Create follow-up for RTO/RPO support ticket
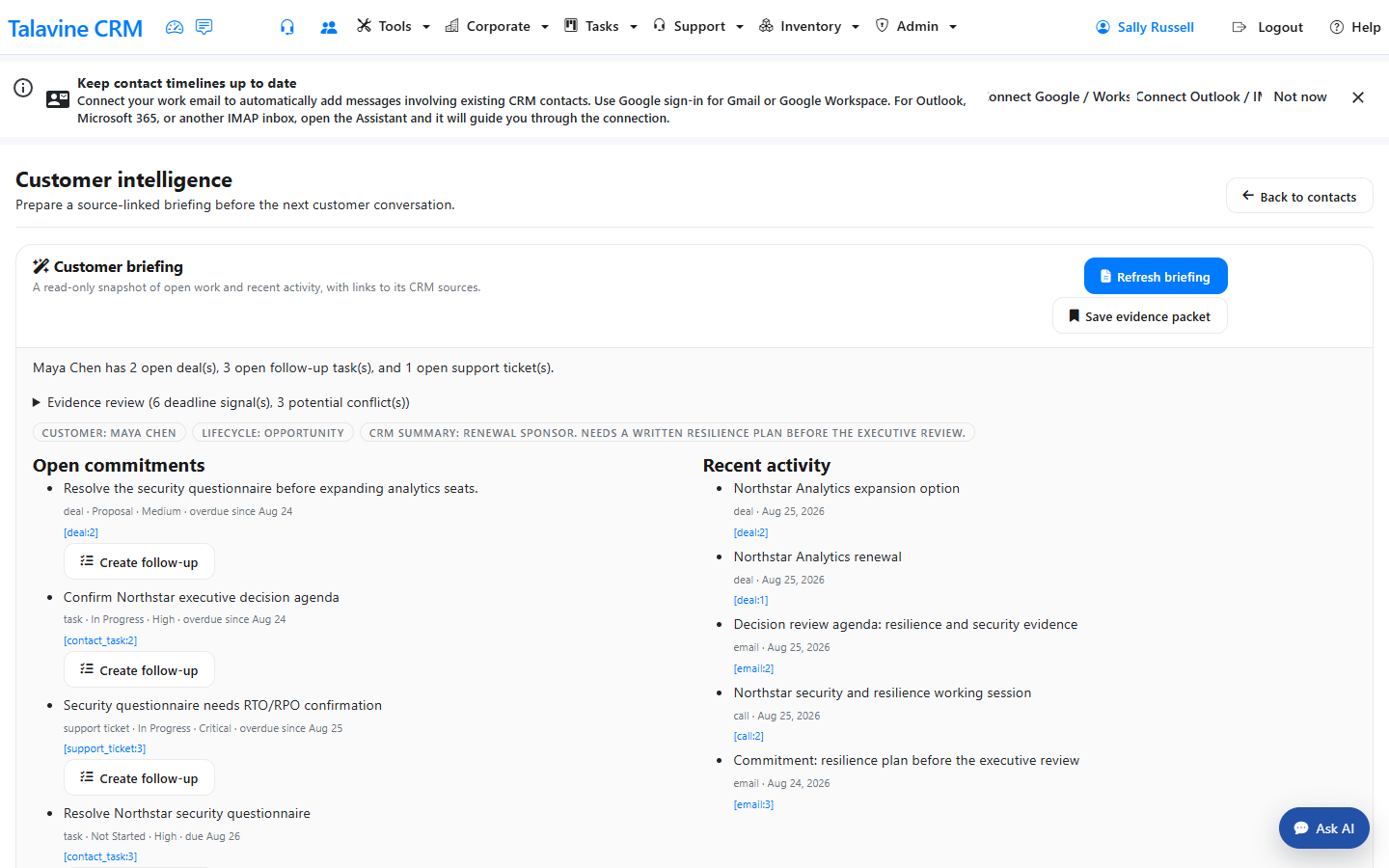This screenshot has width=1389, height=868. click(x=139, y=778)
